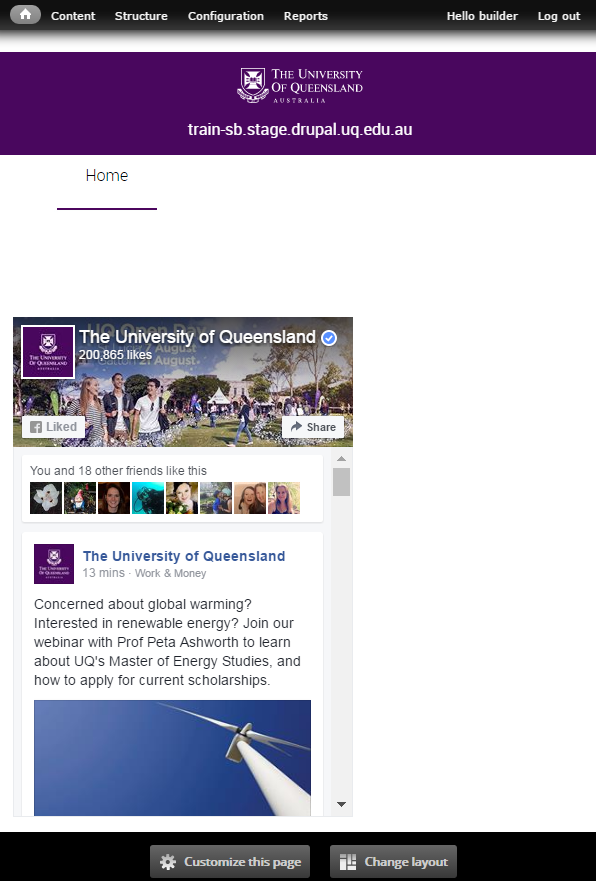Screen dimensions: 596x881
Task: Click the feed scrollbar up arrow
Action: tap(341, 458)
